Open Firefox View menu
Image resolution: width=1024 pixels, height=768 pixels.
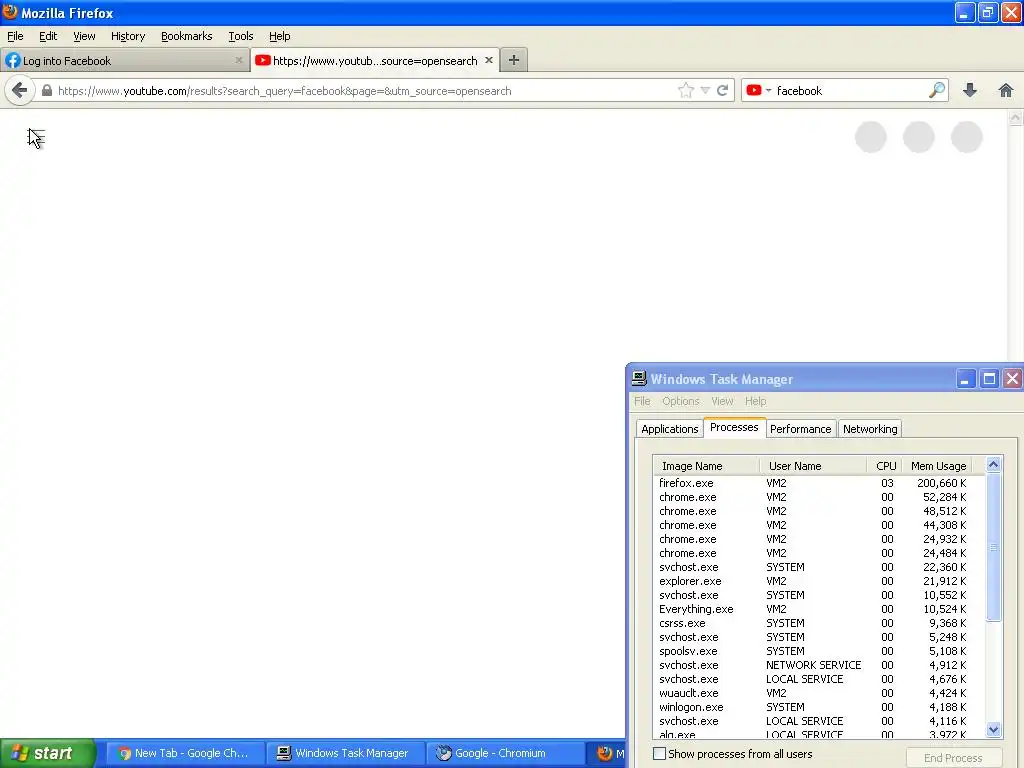coord(84,36)
